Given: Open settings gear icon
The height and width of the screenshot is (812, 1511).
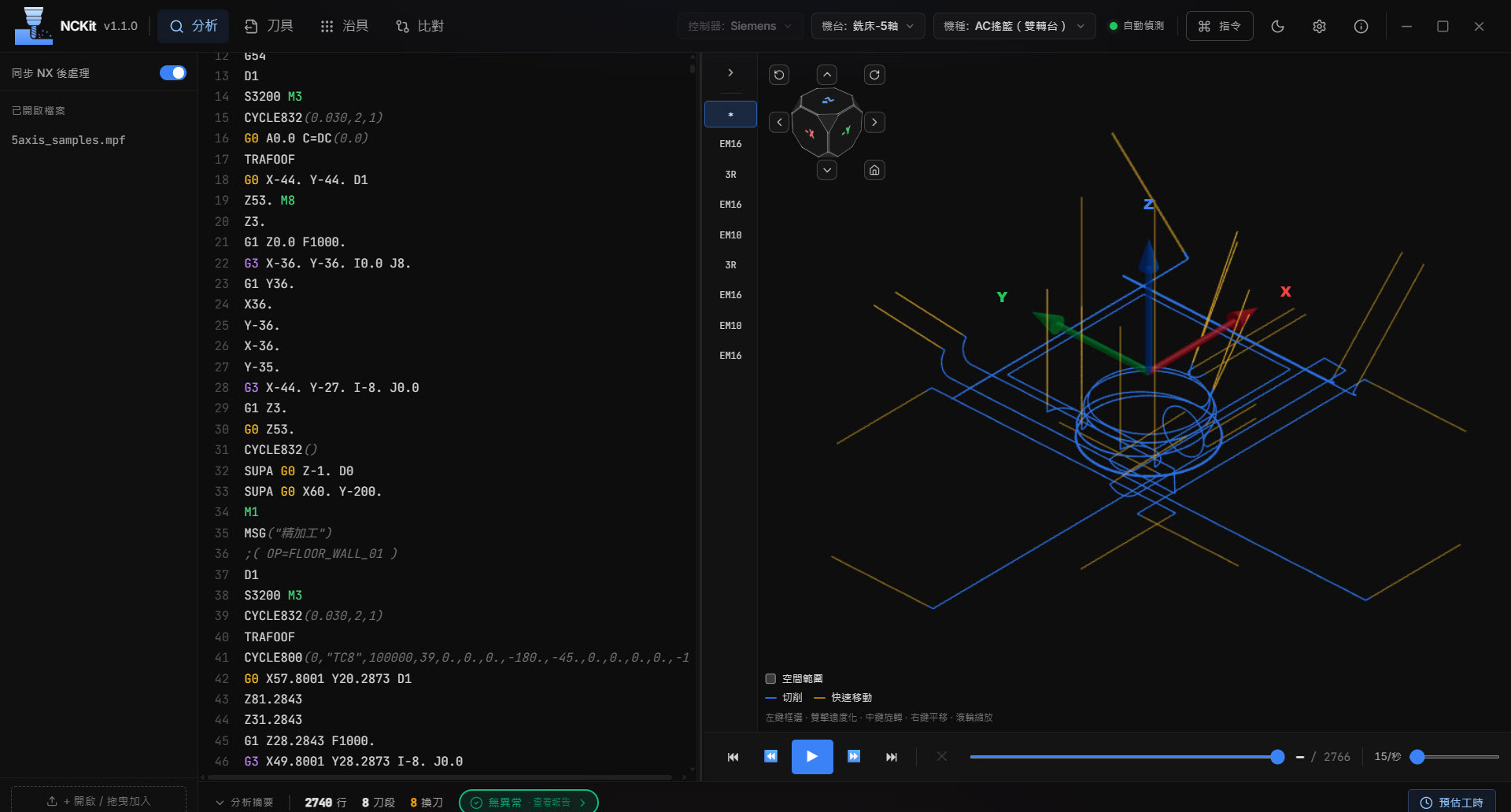Looking at the screenshot, I should pyautogui.click(x=1319, y=26).
